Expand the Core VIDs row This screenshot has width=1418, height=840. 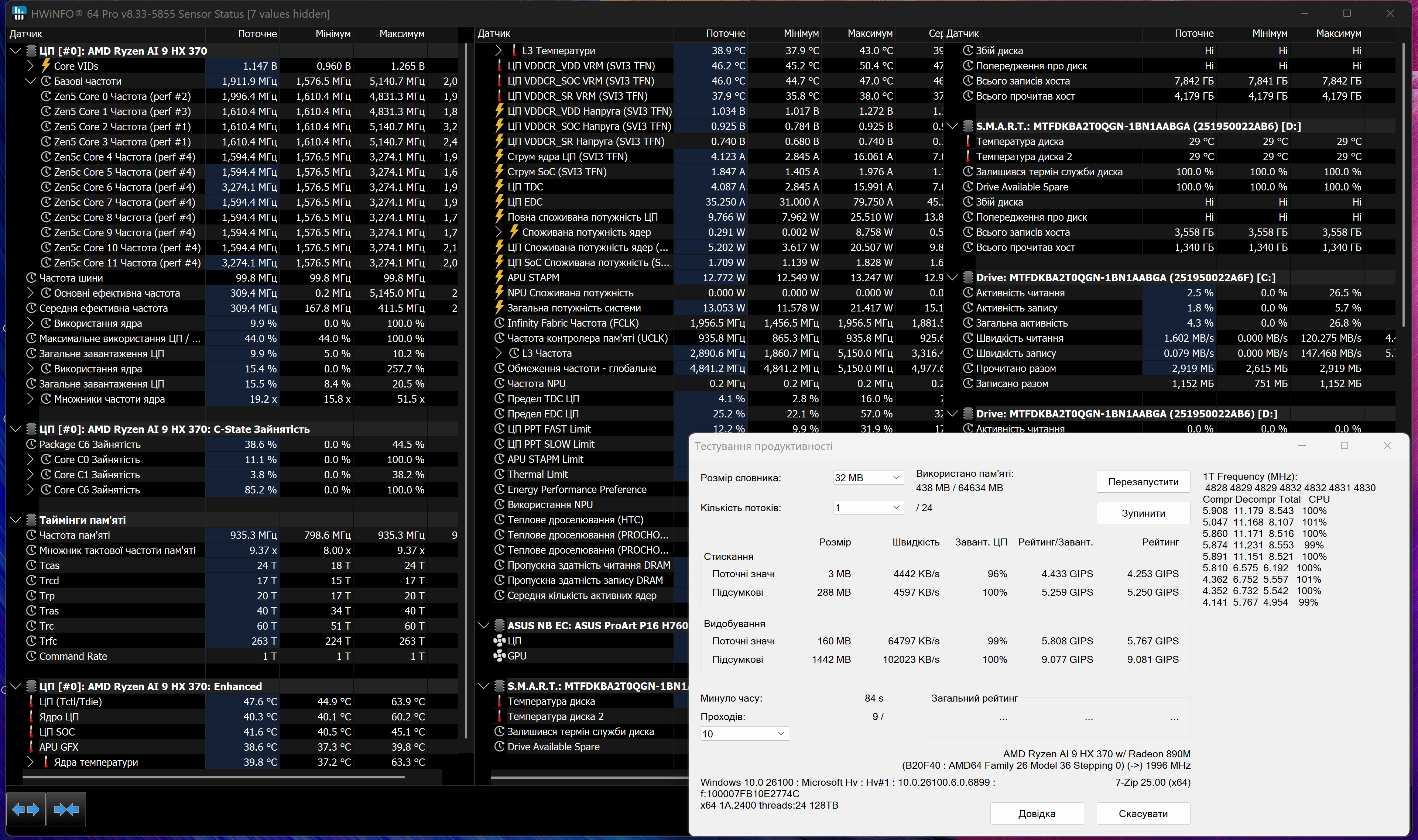click(x=30, y=66)
